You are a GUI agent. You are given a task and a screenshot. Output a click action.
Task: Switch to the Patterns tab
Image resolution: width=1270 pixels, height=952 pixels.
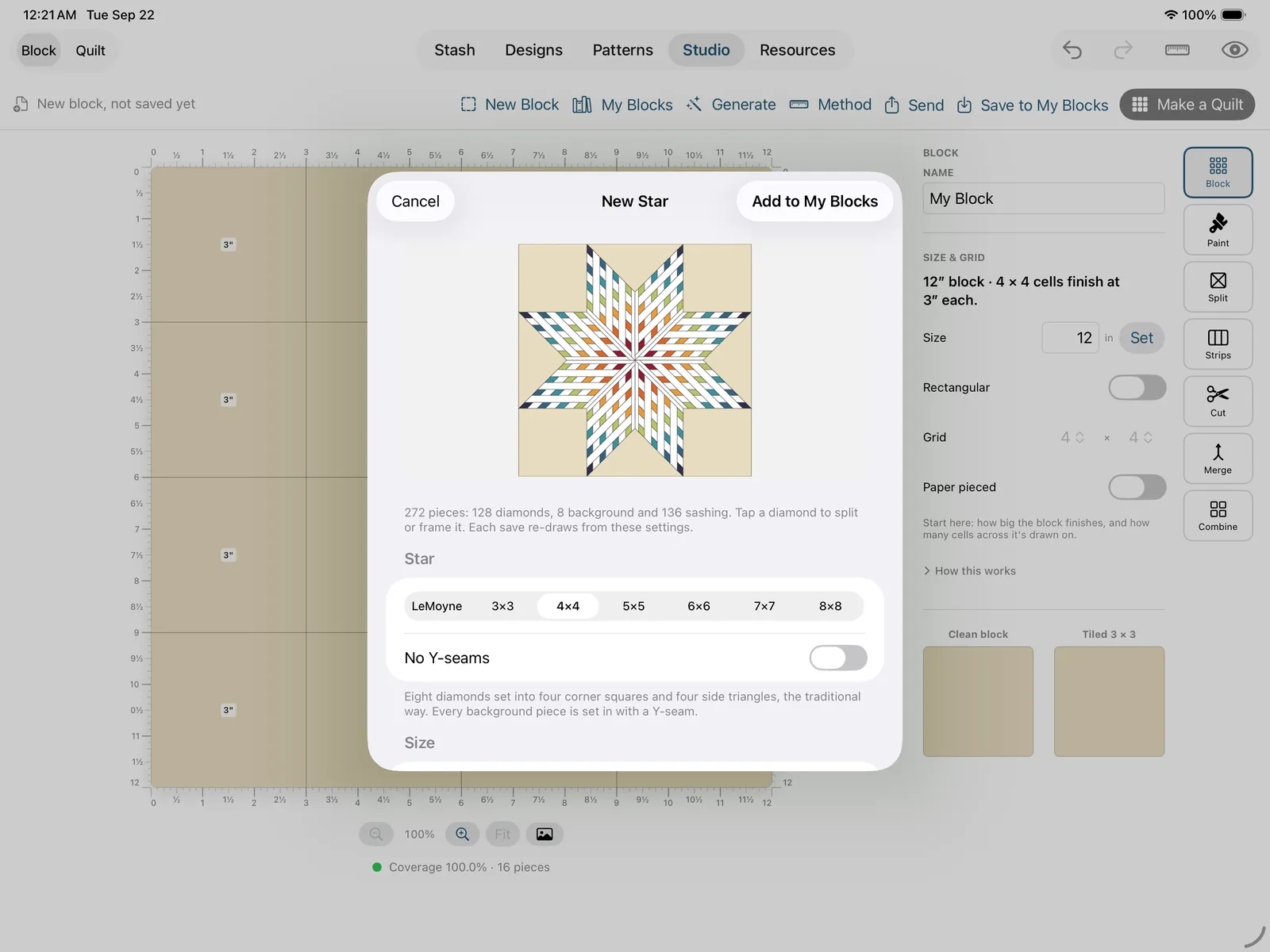623,50
